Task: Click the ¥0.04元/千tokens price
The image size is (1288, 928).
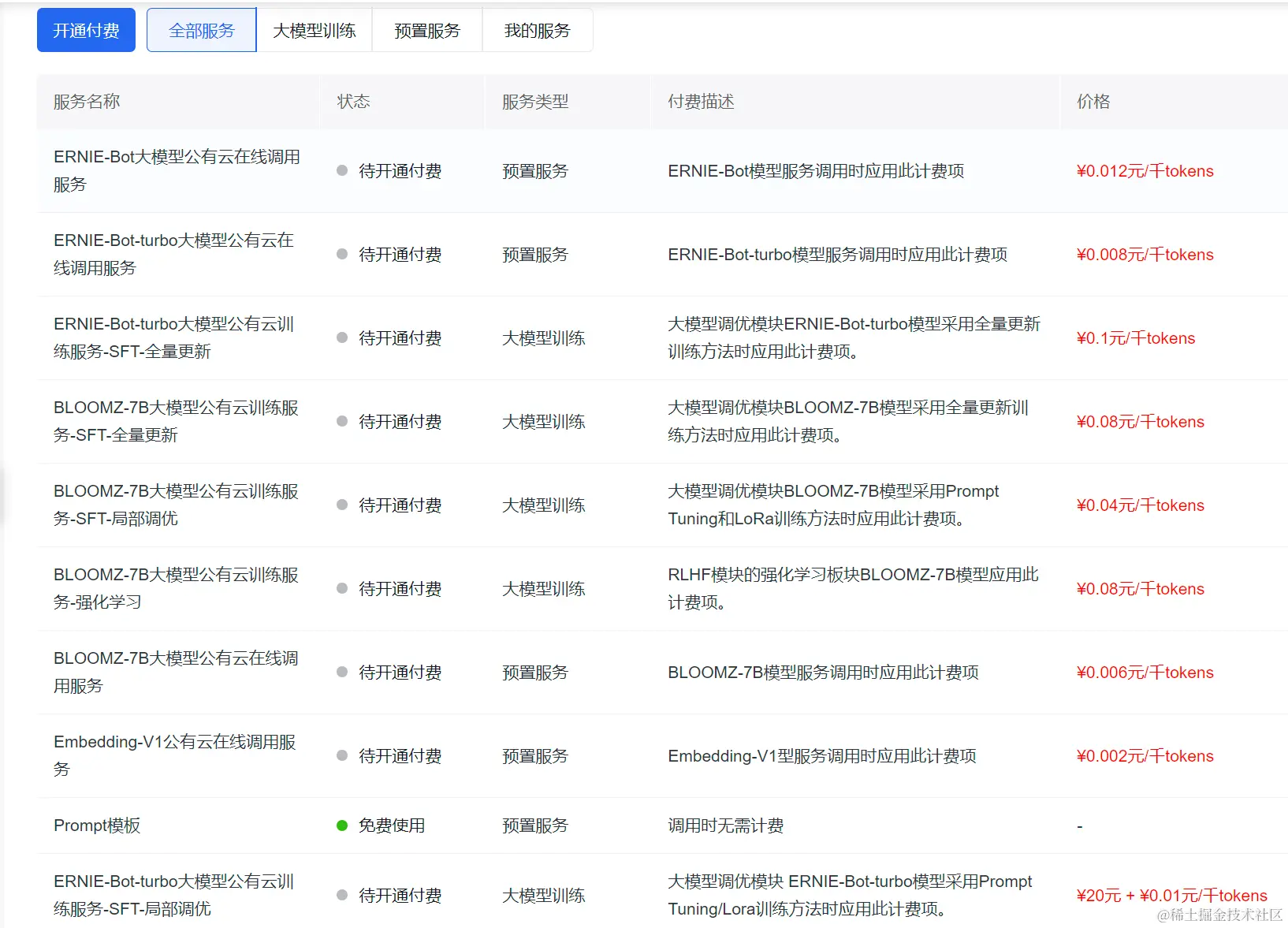Action: 1140,505
